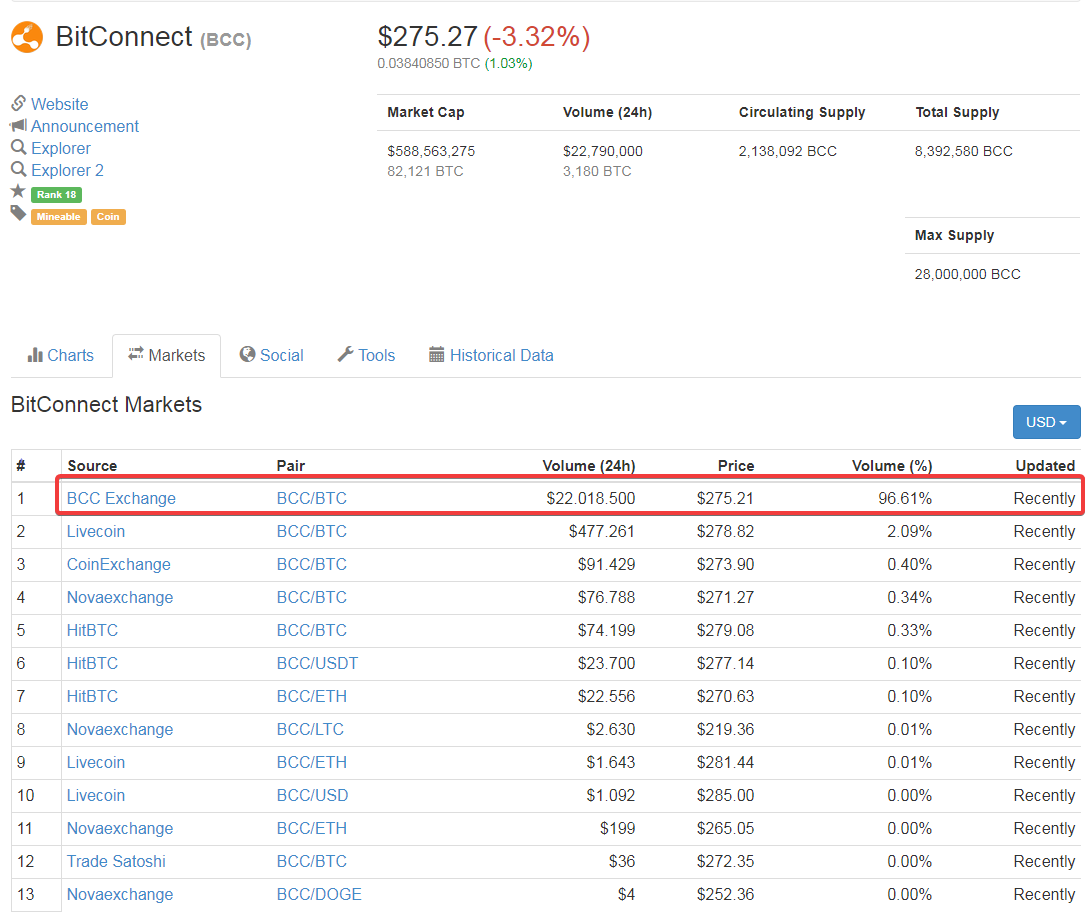Image resolution: width=1091 pixels, height=919 pixels.
Task: Open Novaexchange source in row 4
Action: [x=120, y=598]
